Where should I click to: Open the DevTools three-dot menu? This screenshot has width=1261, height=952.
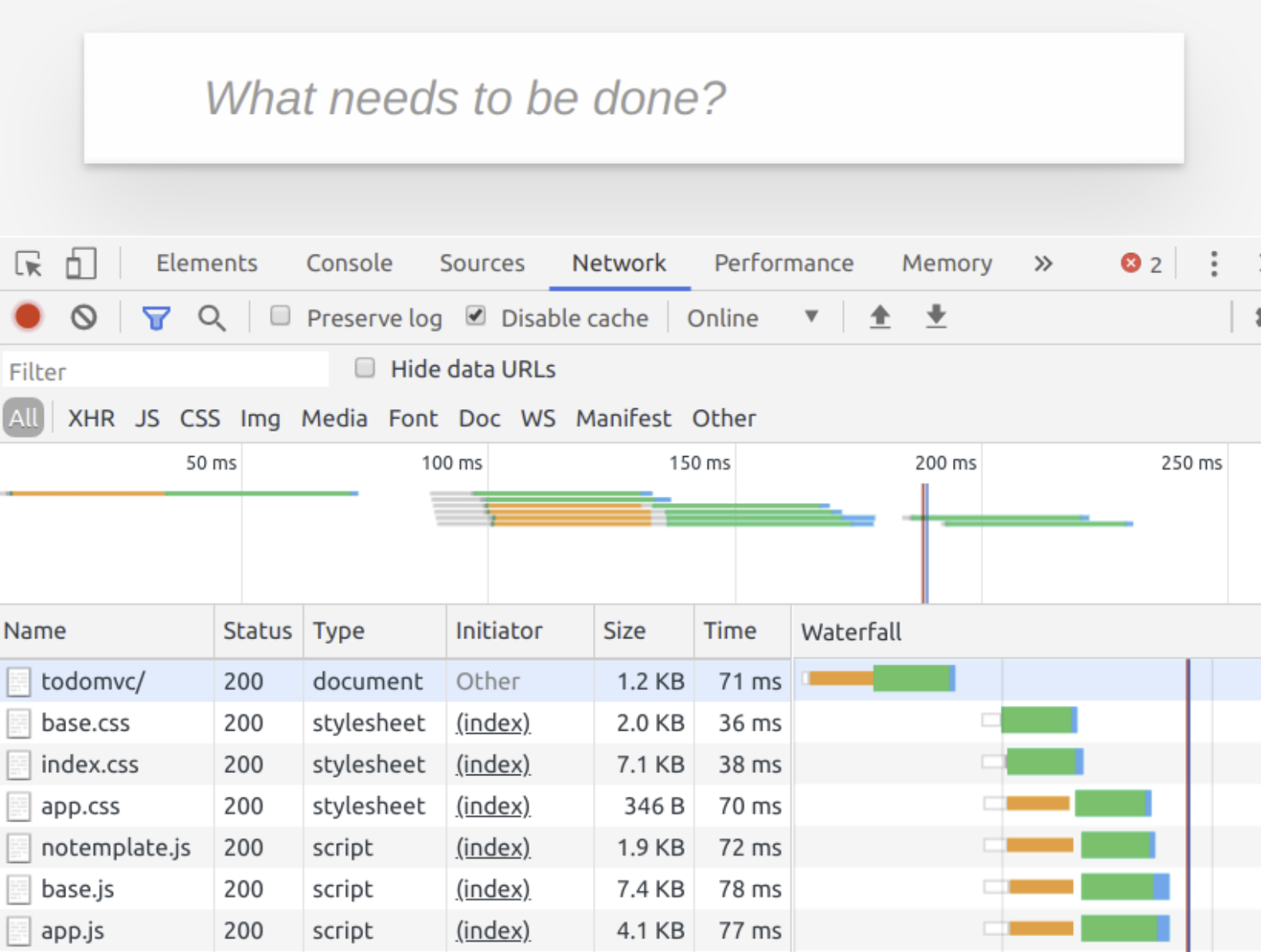[x=1213, y=263]
